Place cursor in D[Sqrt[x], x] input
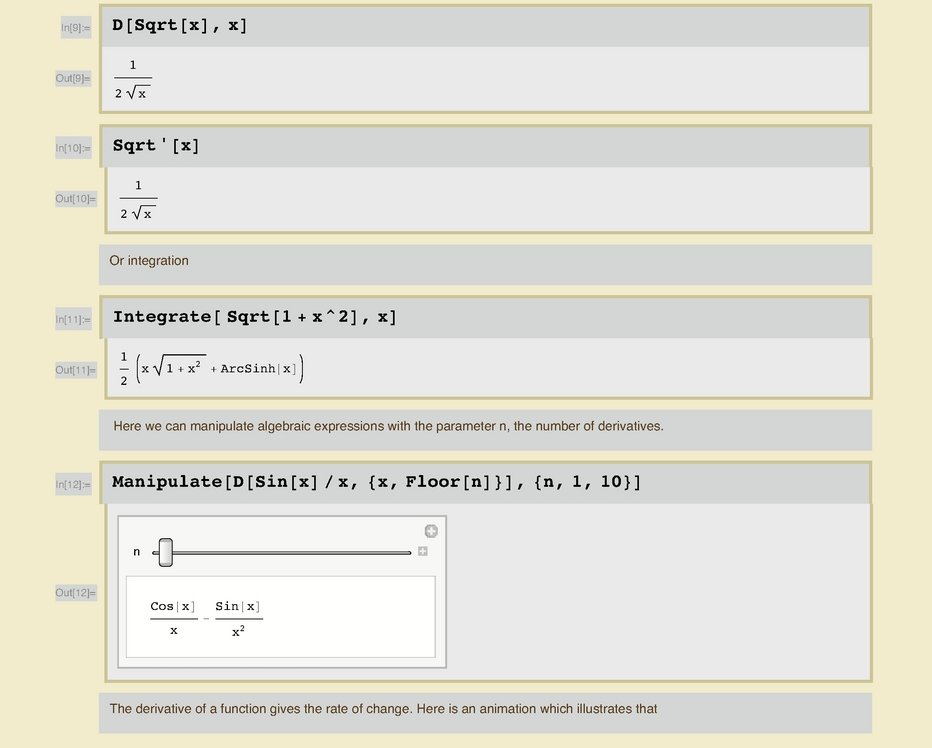The width and height of the screenshot is (932, 748). [180, 26]
